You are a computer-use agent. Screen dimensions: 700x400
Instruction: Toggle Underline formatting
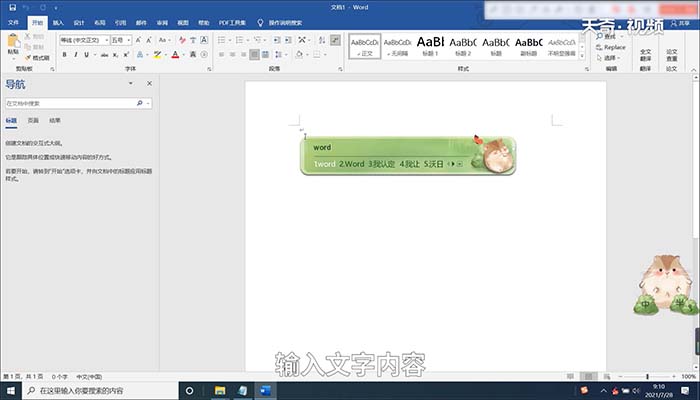86,54
